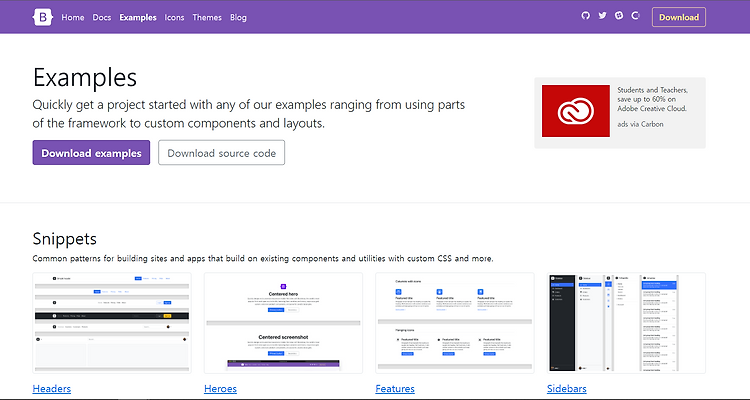
Task: Click the 'ads via Carbon' text
Action: tap(640, 124)
